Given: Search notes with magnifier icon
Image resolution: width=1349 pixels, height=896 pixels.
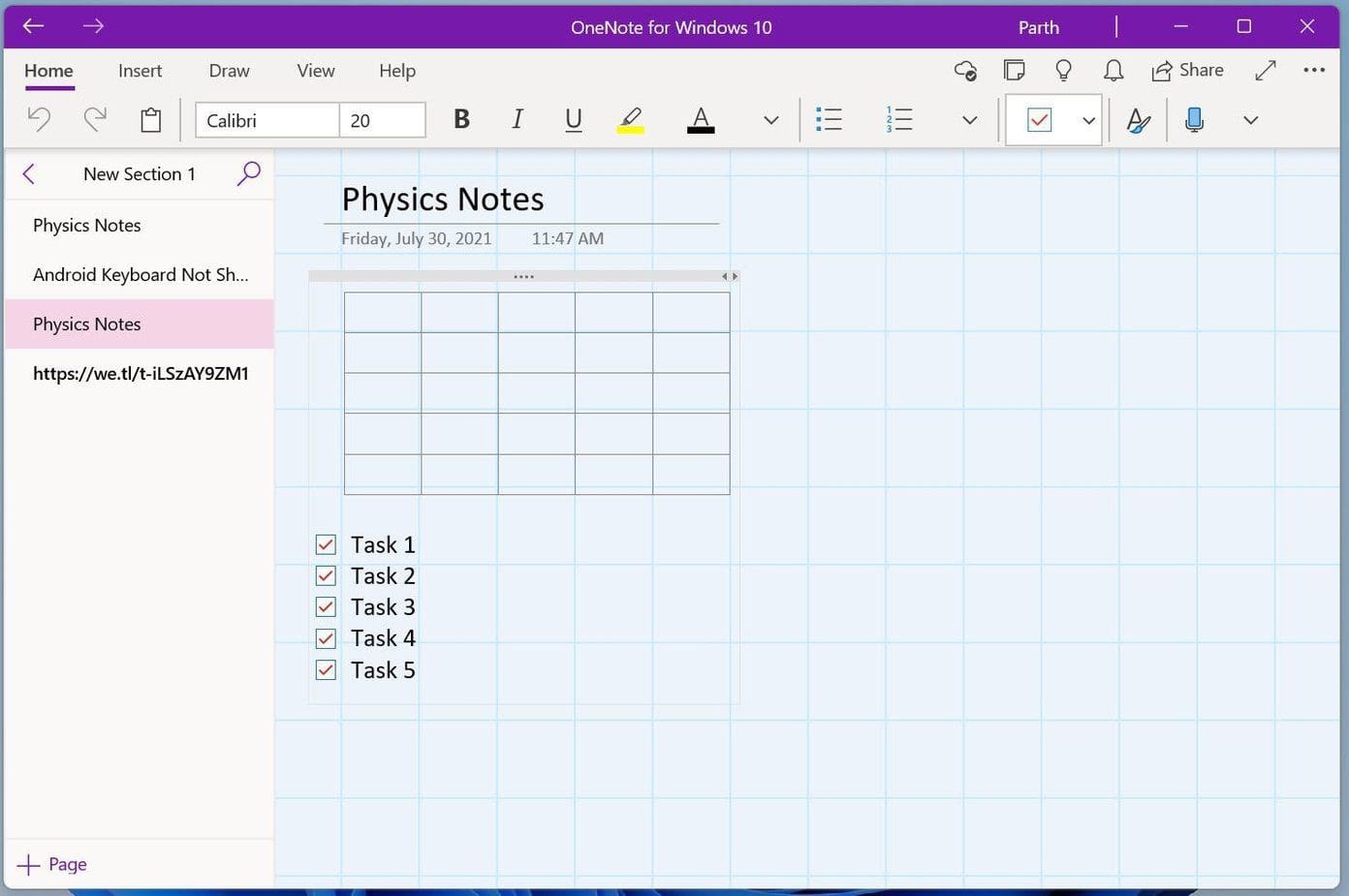Looking at the screenshot, I should (248, 173).
